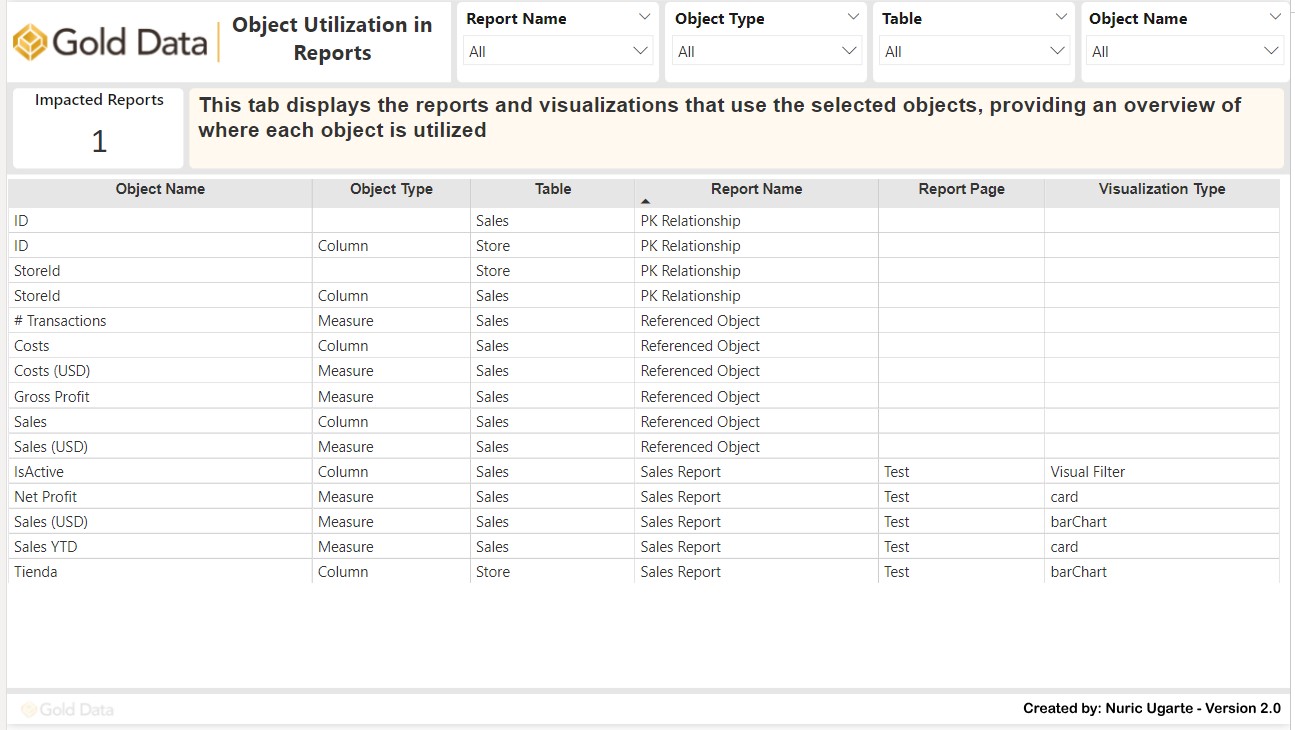Collapse the Table slicer header chevron
The width and height of the screenshot is (1295, 730).
[1060, 17]
